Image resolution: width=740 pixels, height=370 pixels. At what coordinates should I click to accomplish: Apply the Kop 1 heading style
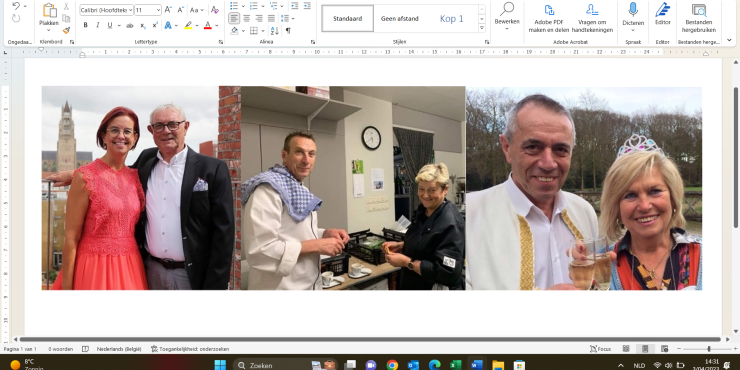click(x=452, y=18)
